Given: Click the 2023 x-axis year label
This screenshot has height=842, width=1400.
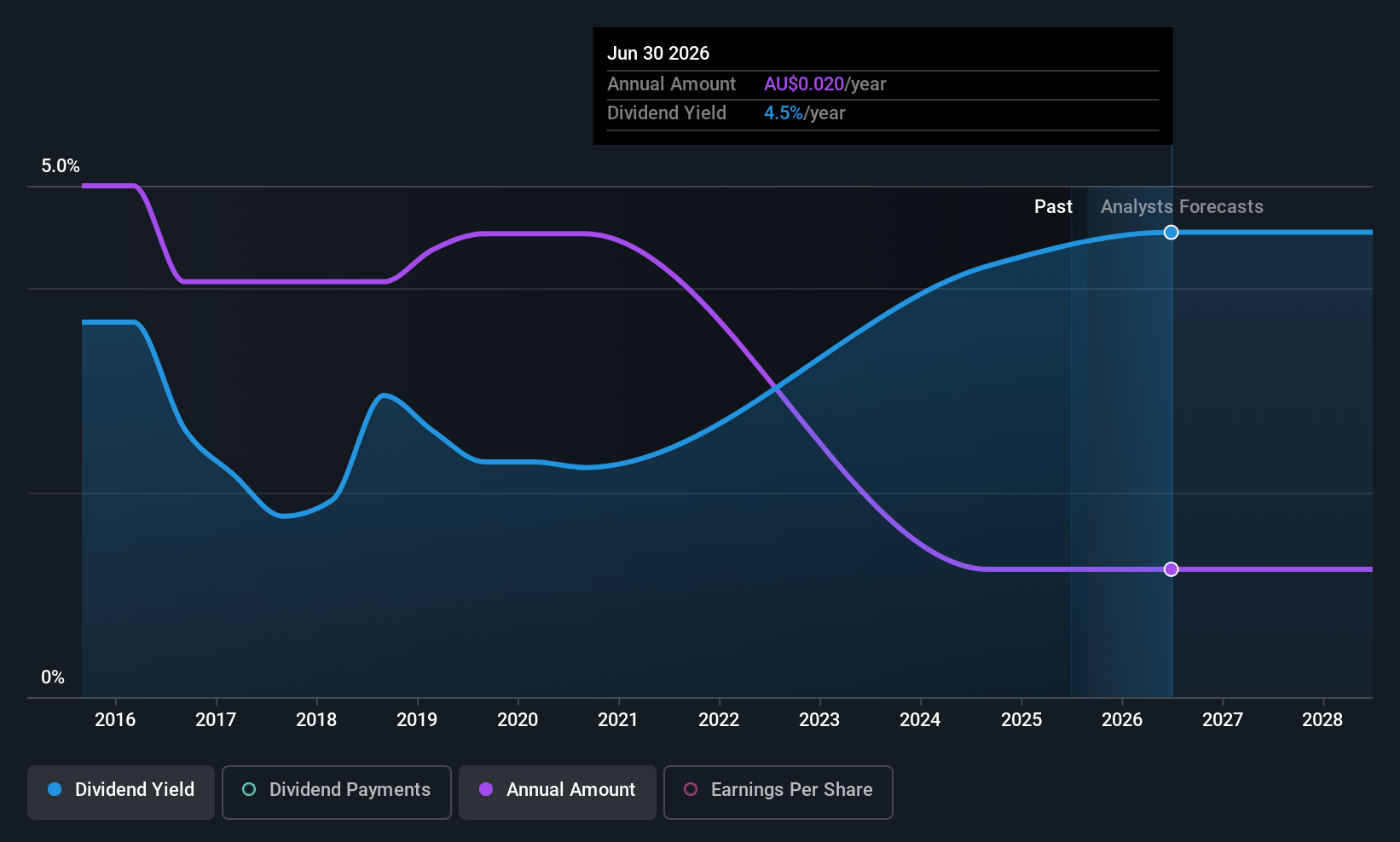Looking at the screenshot, I should click(819, 720).
